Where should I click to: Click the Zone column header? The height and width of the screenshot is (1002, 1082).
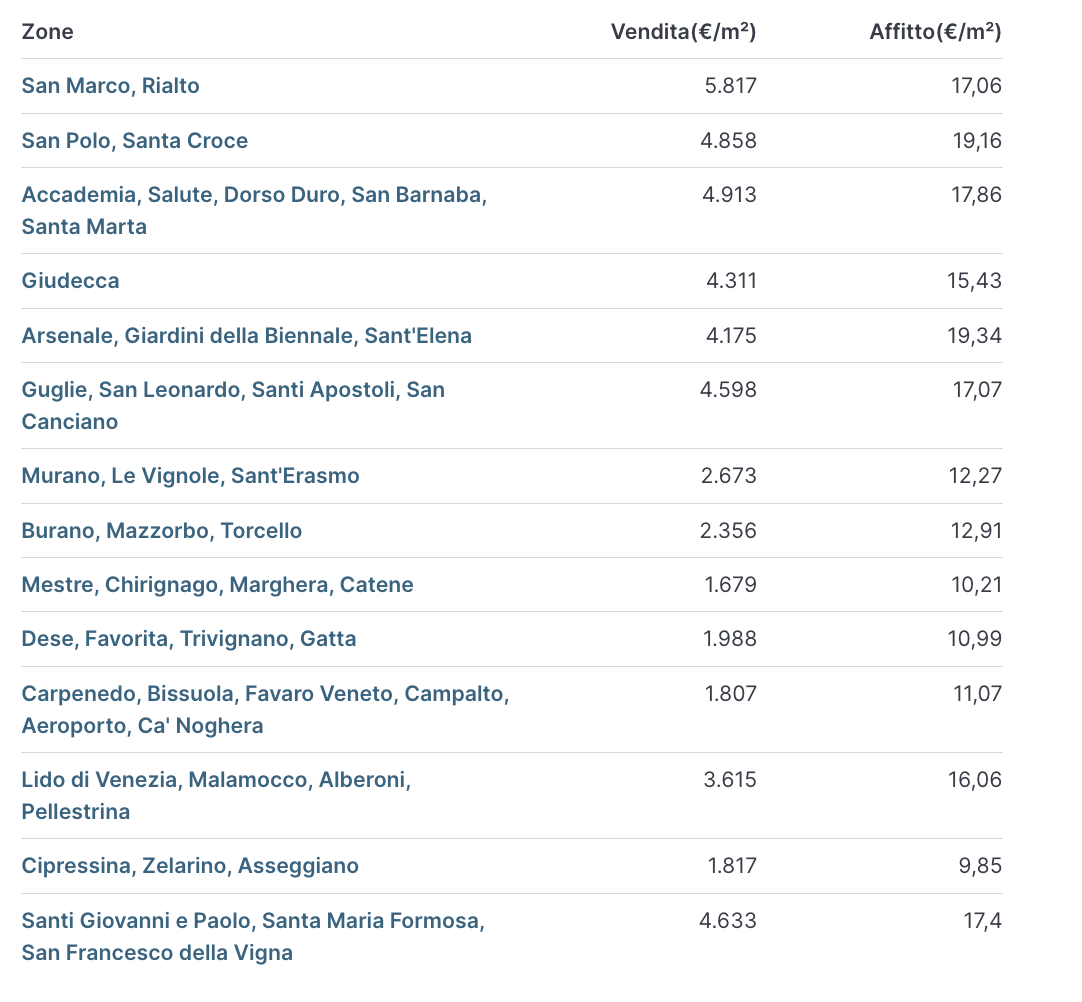click(48, 32)
